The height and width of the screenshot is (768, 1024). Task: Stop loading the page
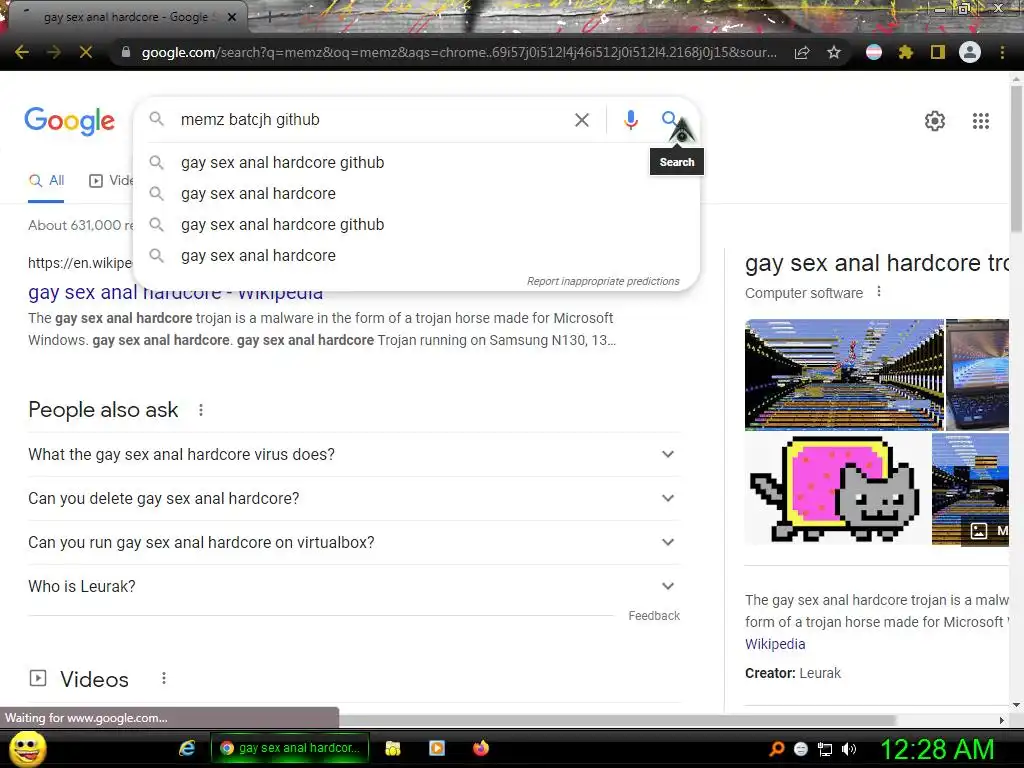click(86, 52)
